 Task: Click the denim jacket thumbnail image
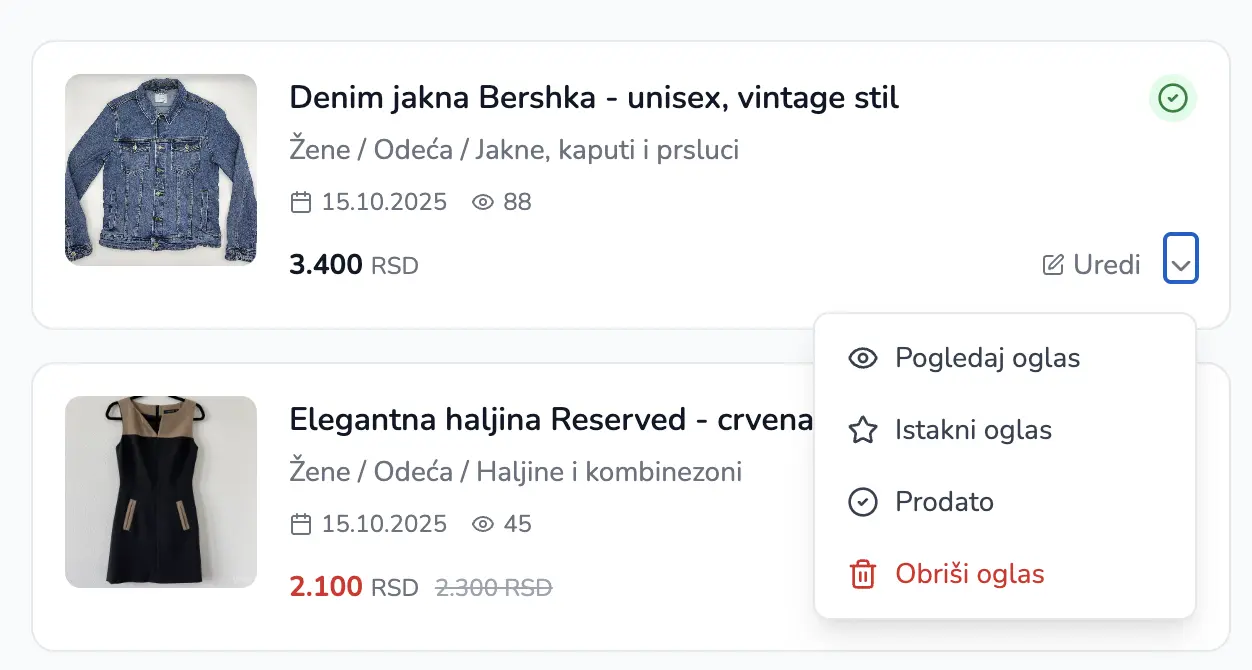tap(161, 170)
